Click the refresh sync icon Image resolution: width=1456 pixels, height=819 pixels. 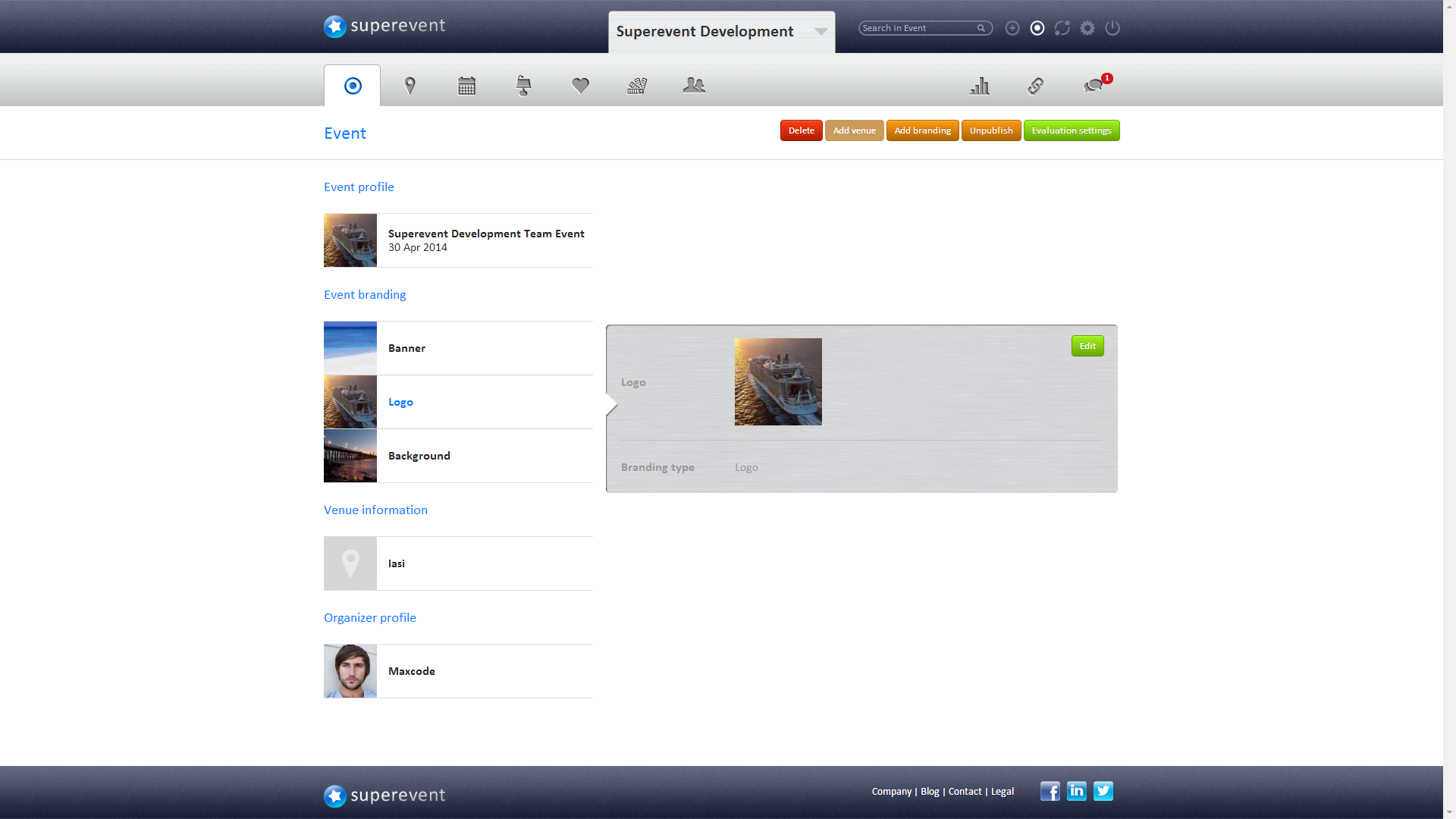click(x=1062, y=28)
